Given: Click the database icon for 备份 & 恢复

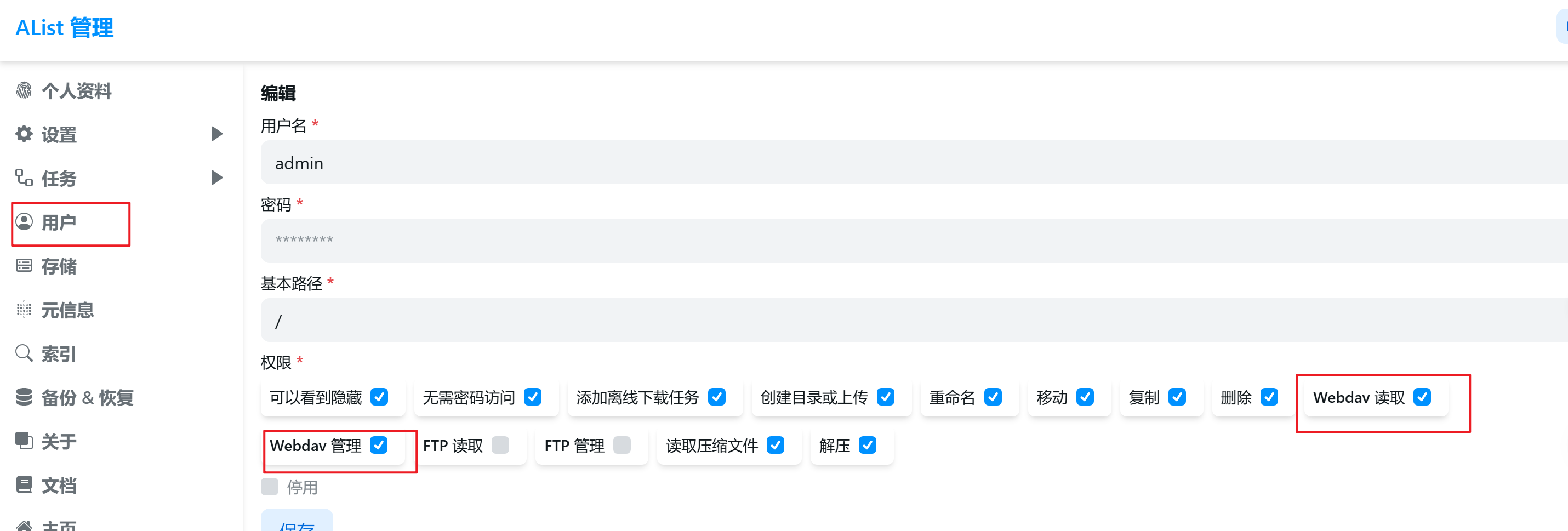Looking at the screenshot, I should tap(24, 397).
